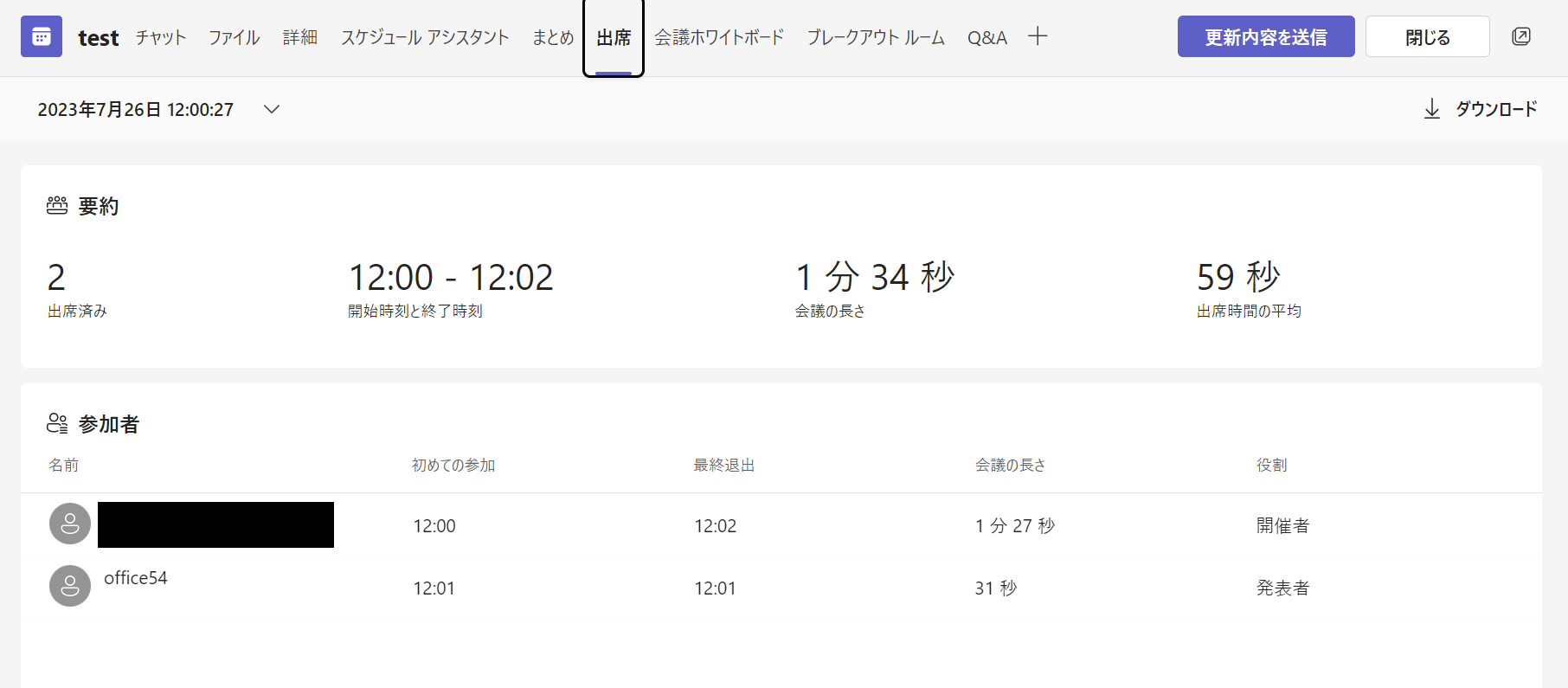Click the ダウンロード link text
1568x688 pixels.
pyautogui.click(x=1496, y=109)
